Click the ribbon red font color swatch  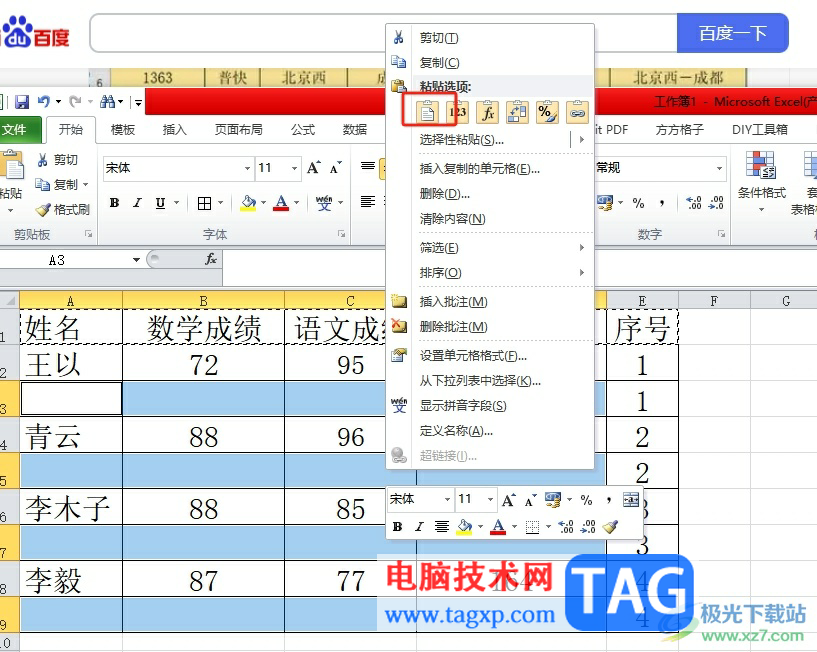tap(281, 203)
